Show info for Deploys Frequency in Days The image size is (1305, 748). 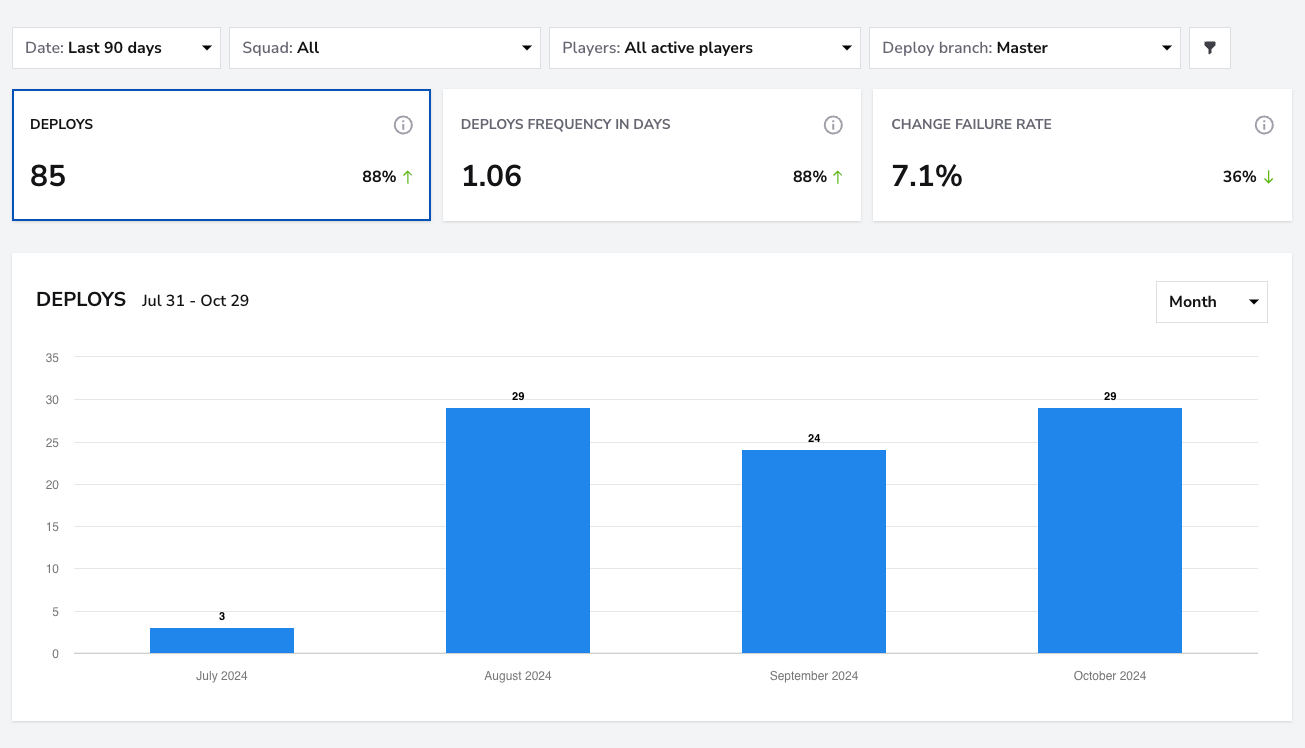(x=833, y=125)
